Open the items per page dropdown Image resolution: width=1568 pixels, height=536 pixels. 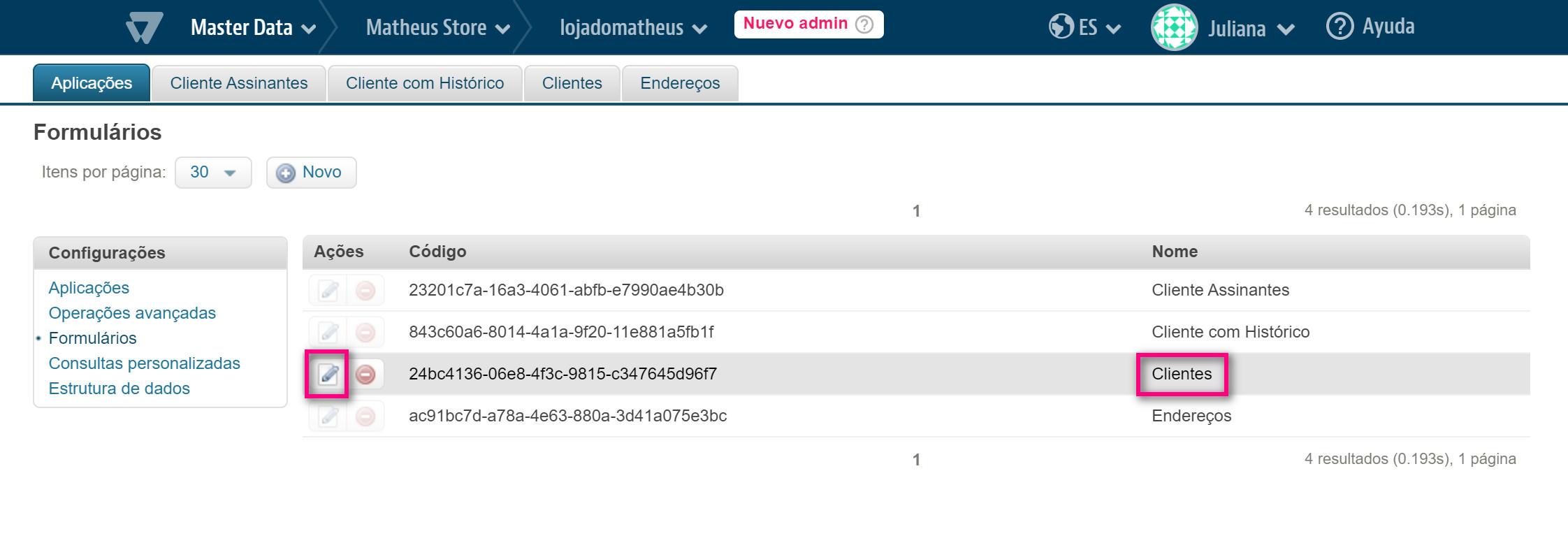click(213, 173)
